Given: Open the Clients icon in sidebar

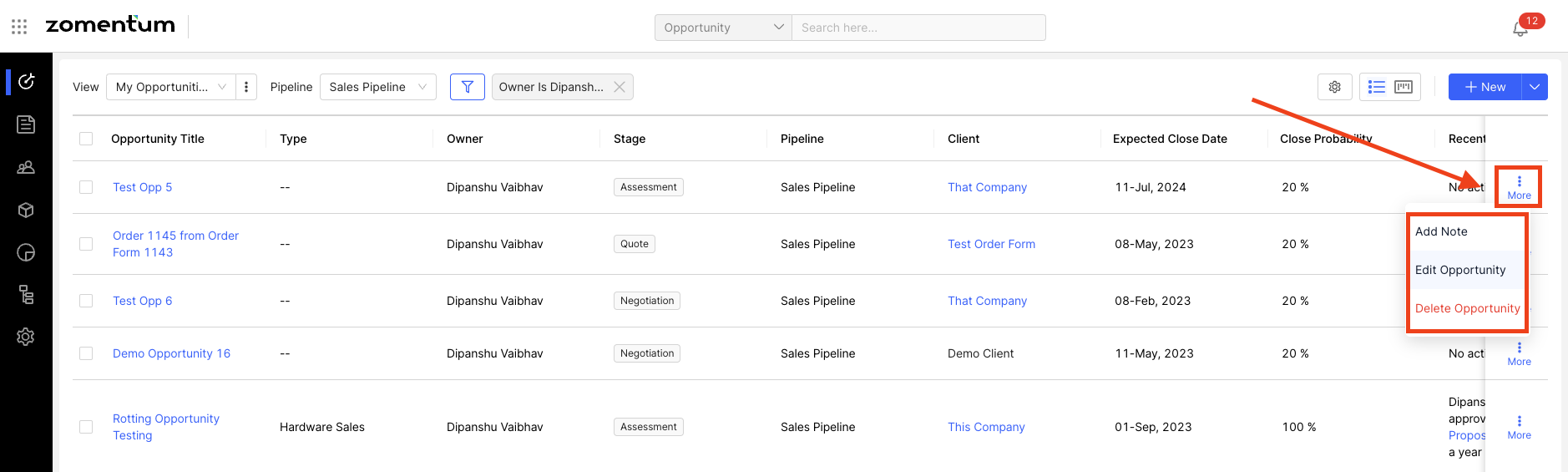Looking at the screenshot, I should tap(26, 168).
